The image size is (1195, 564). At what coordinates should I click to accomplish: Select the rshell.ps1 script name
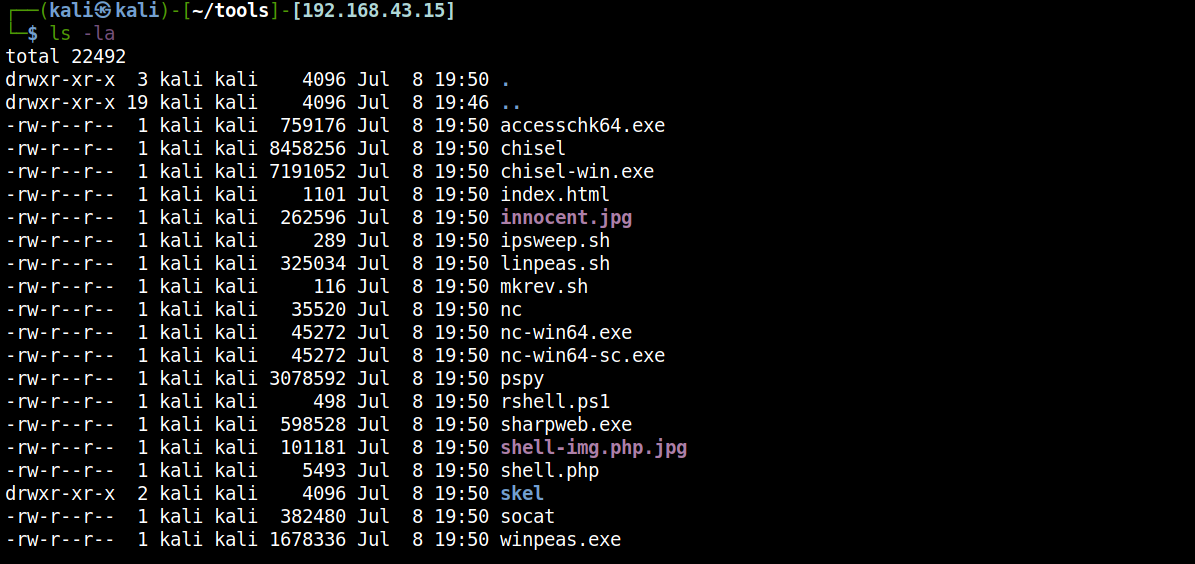click(x=555, y=402)
